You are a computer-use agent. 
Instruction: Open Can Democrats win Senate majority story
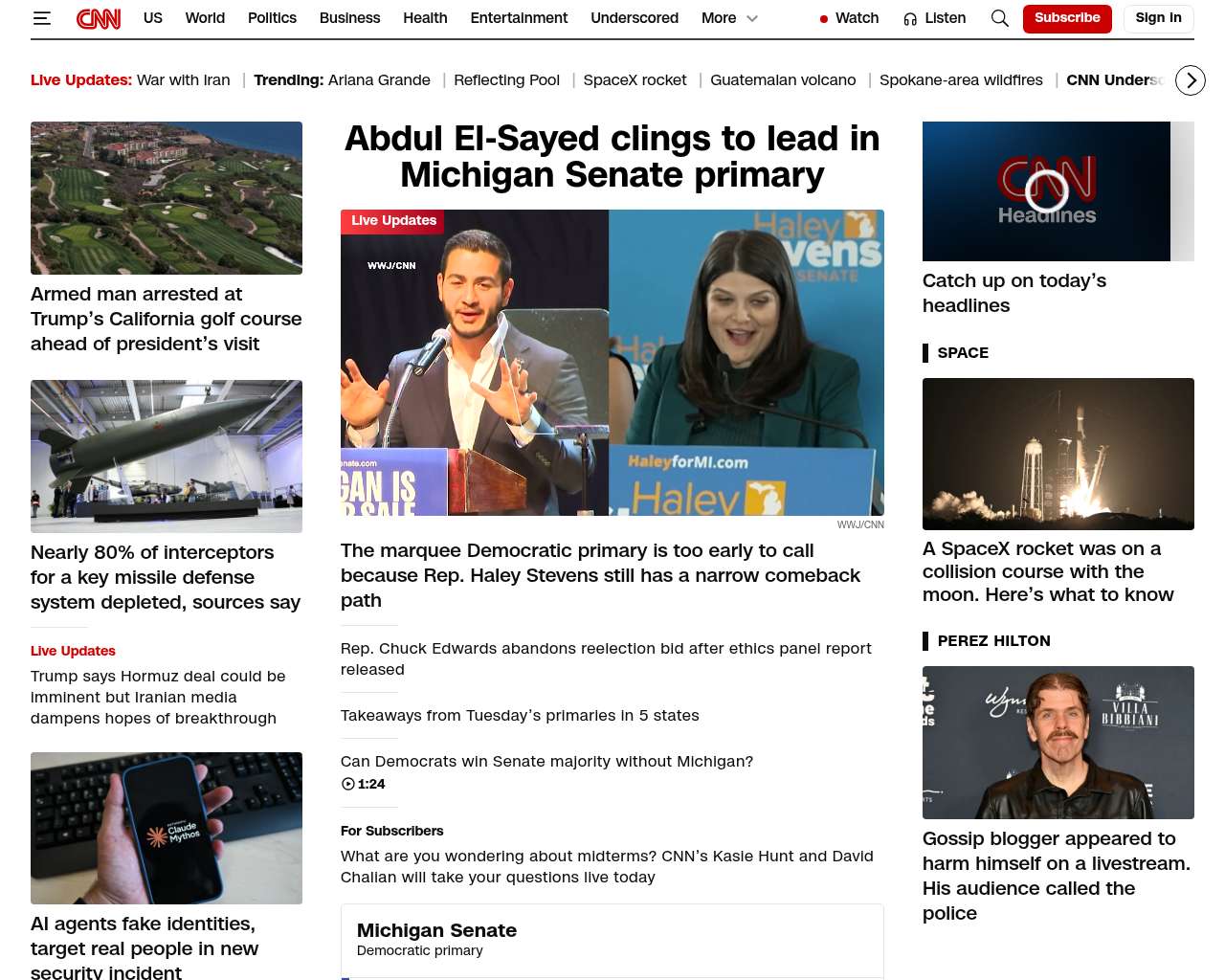tap(546, 761)
